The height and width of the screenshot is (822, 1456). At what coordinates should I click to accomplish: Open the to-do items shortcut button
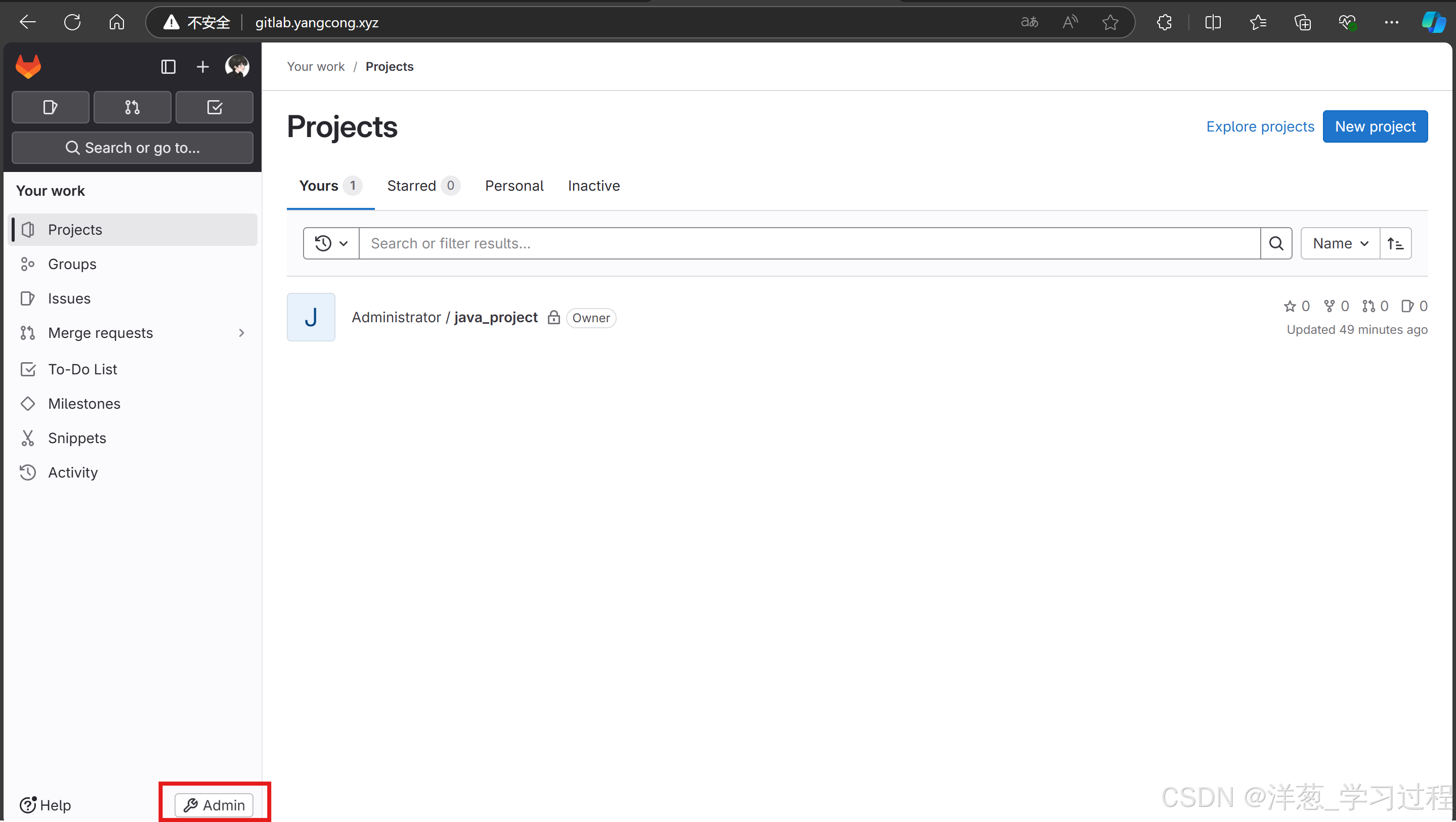[x=214, y=107]
